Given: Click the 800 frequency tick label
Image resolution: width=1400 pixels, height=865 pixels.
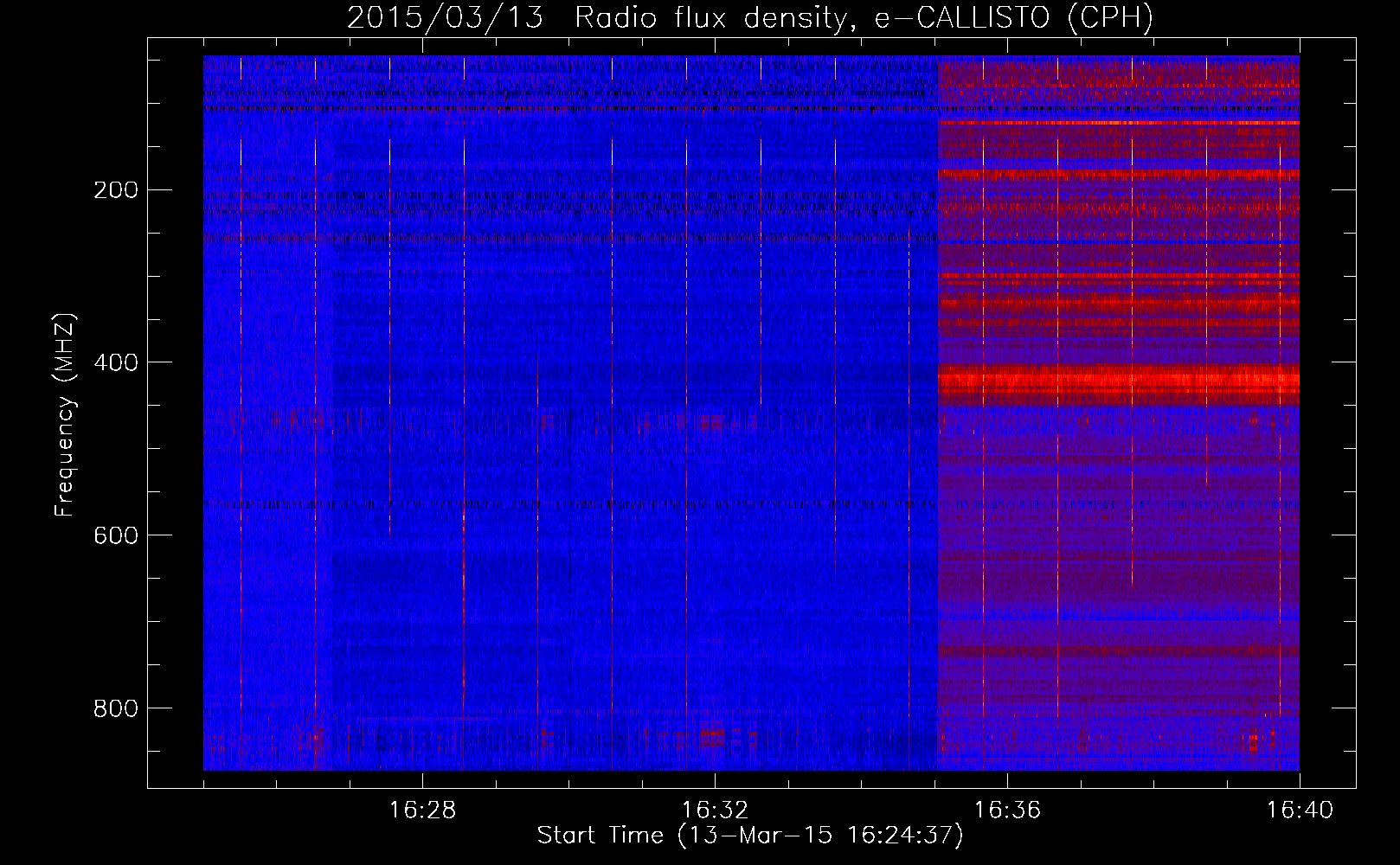Looking at the screenshot, I should point(115,708).
